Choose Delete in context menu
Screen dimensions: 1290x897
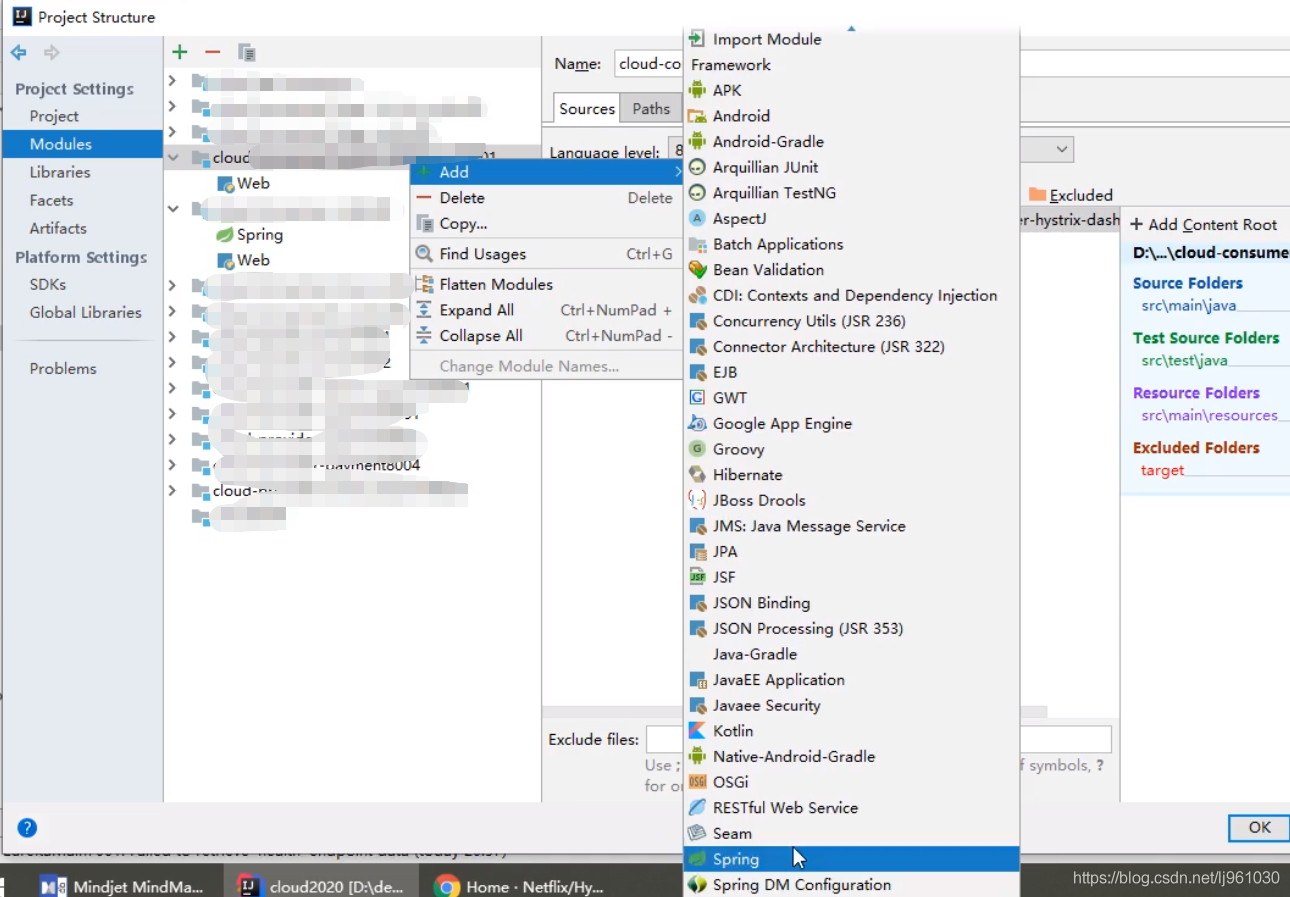[546, 198]
